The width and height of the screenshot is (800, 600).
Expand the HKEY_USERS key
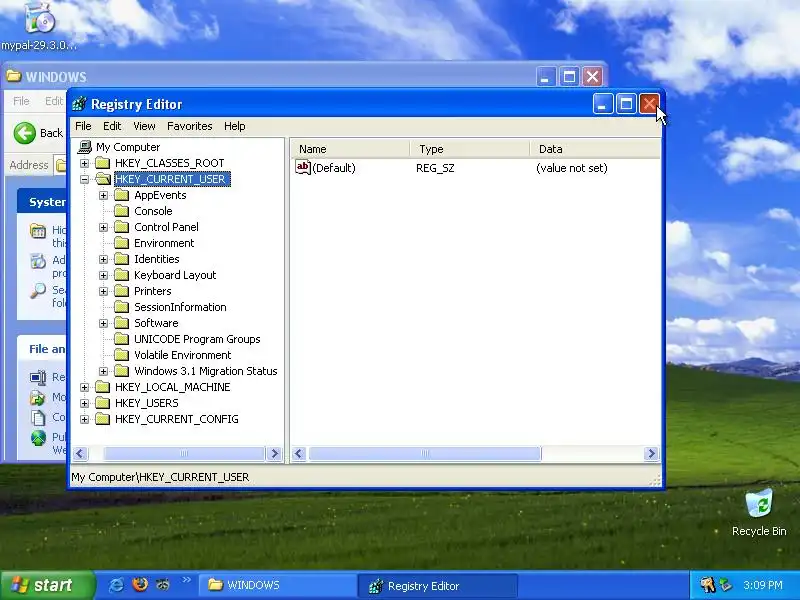click(x=84, y=403)
